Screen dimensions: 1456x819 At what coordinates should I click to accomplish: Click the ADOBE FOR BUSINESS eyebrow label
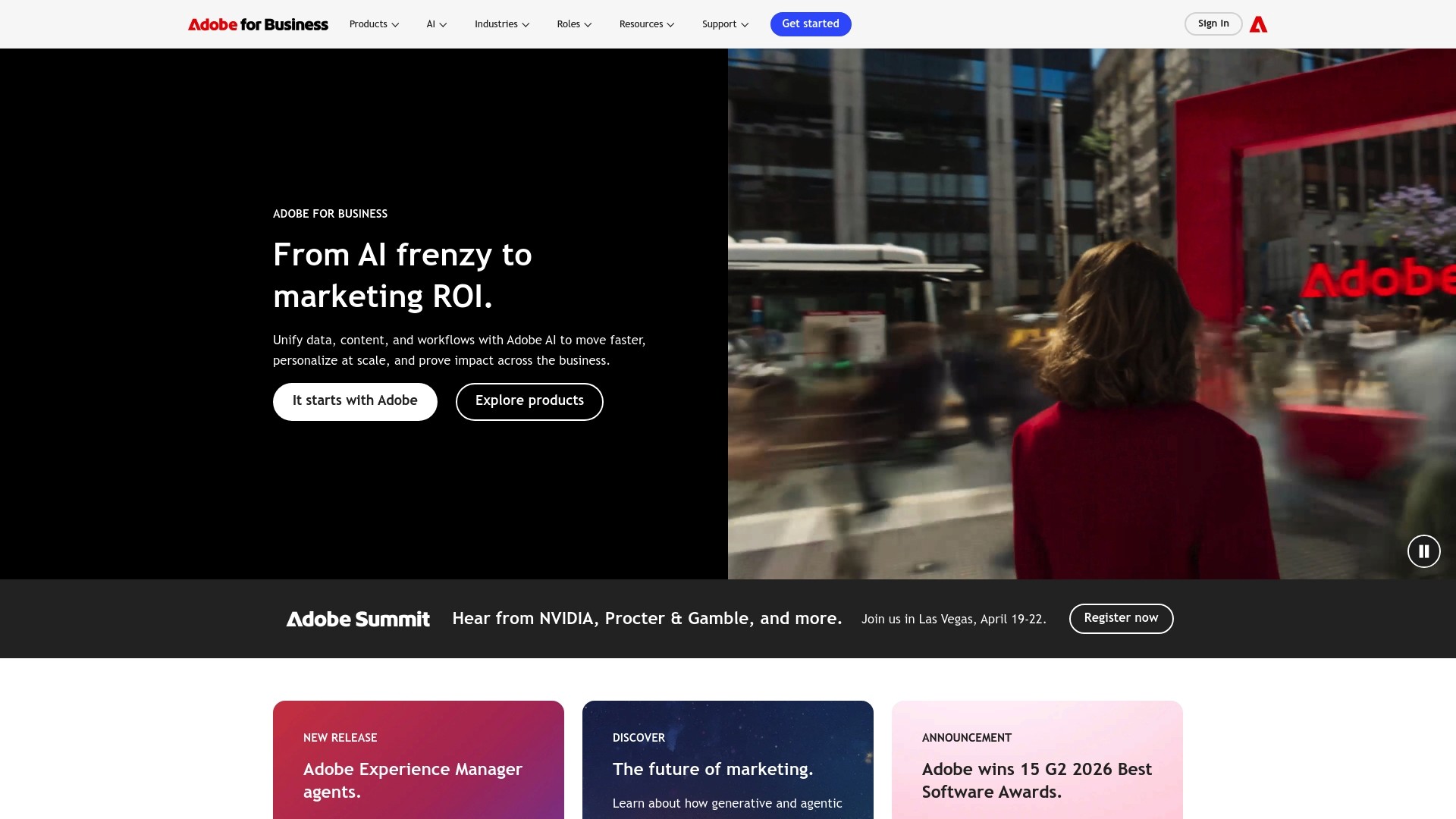click(x=330, y=213)
